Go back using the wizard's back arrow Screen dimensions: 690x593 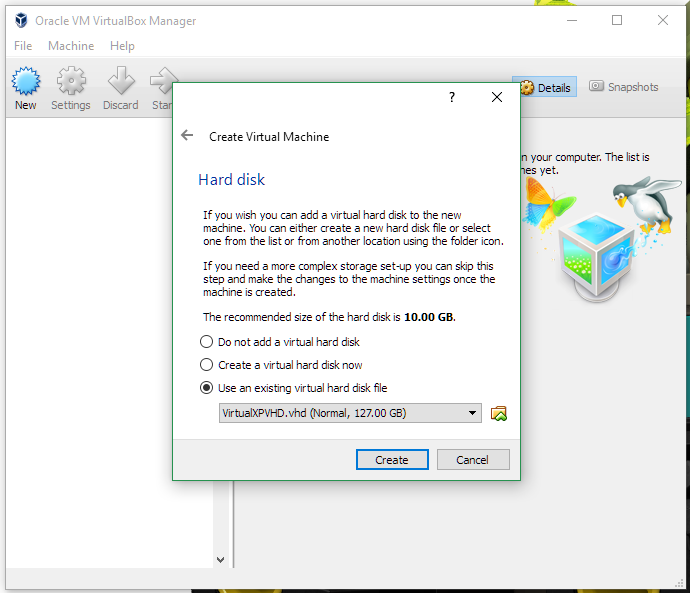[x=187, y=135]
